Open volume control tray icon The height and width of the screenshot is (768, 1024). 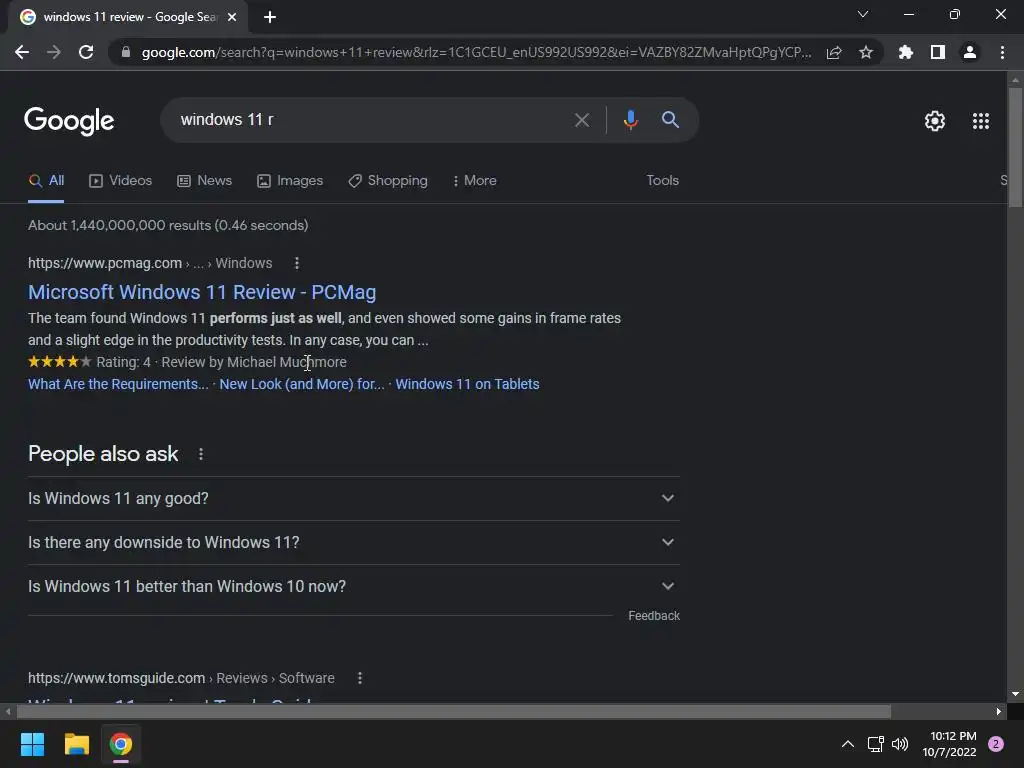pyautogui.click(x=900, y=744)
